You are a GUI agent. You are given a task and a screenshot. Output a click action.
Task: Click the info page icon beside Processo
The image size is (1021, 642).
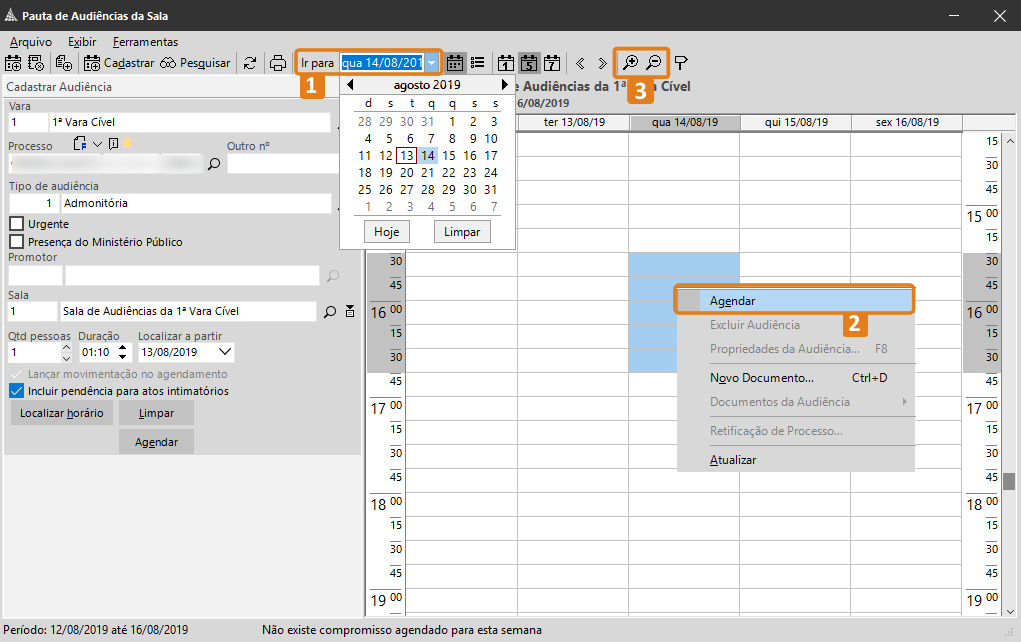(x=113, y=143)
